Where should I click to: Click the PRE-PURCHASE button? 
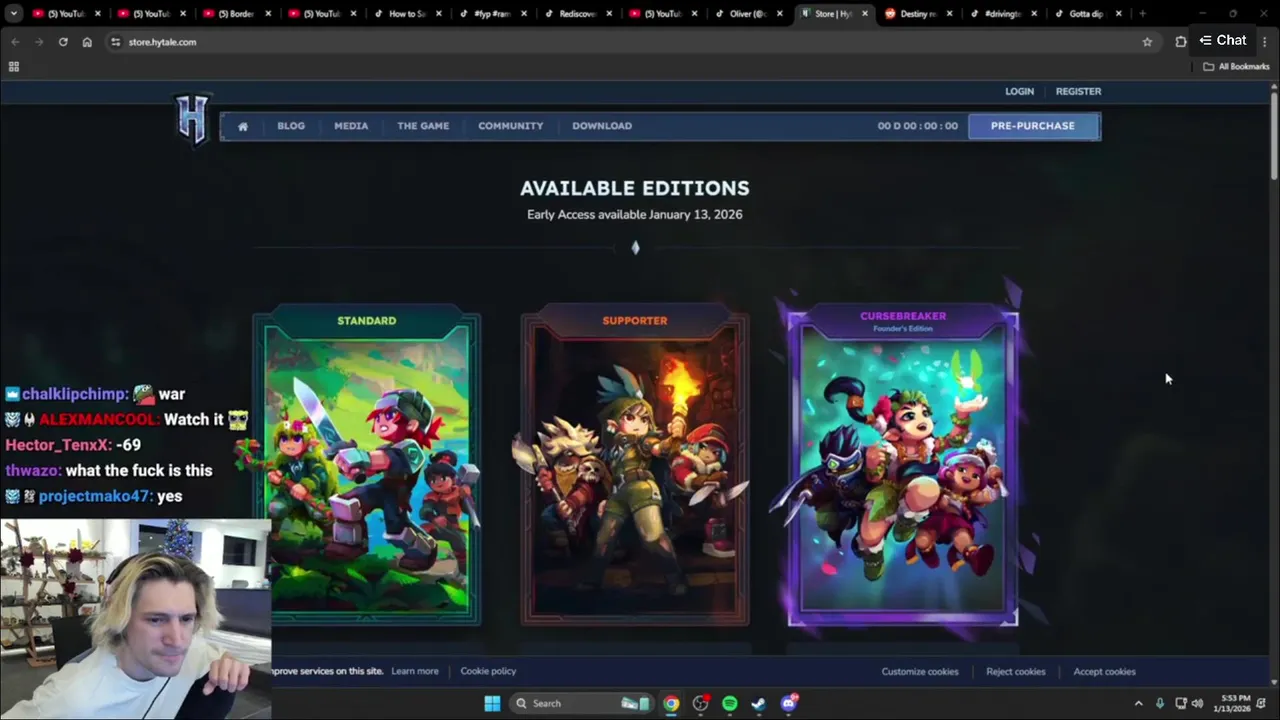[1033, 126]
